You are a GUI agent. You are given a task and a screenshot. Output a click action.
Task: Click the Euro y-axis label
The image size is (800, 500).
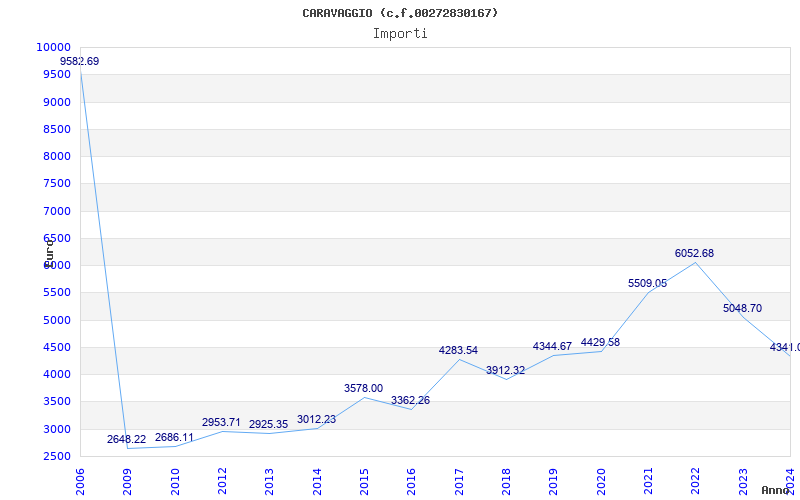[49, 253]
